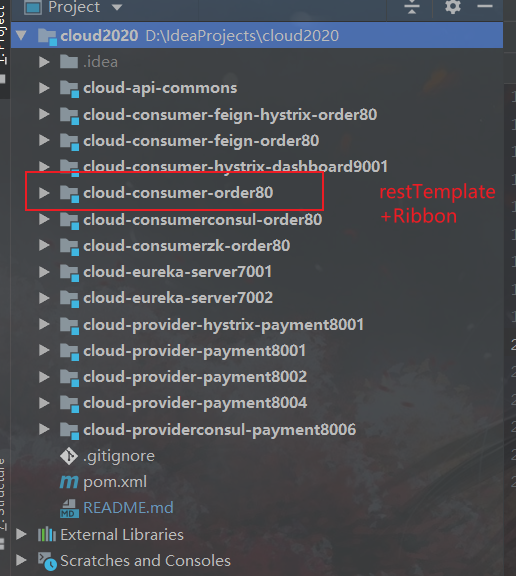Screen dimensions: 516x576
Task: Click the External Libraries bar-chart icon
Action: (x=47, y=534)
